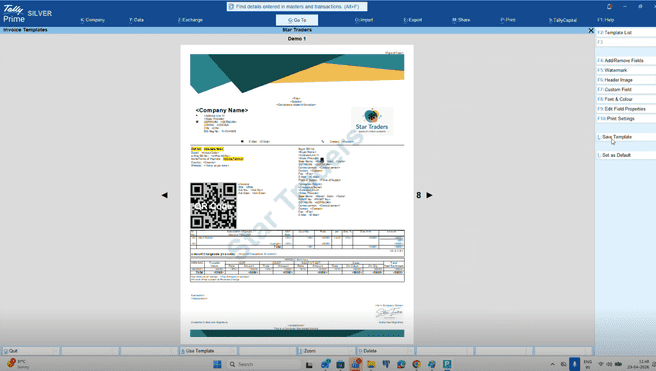Viewport: 656px width, 371px height.
Task: Click the F8: Font & Colour button
Action: [626, 99]
